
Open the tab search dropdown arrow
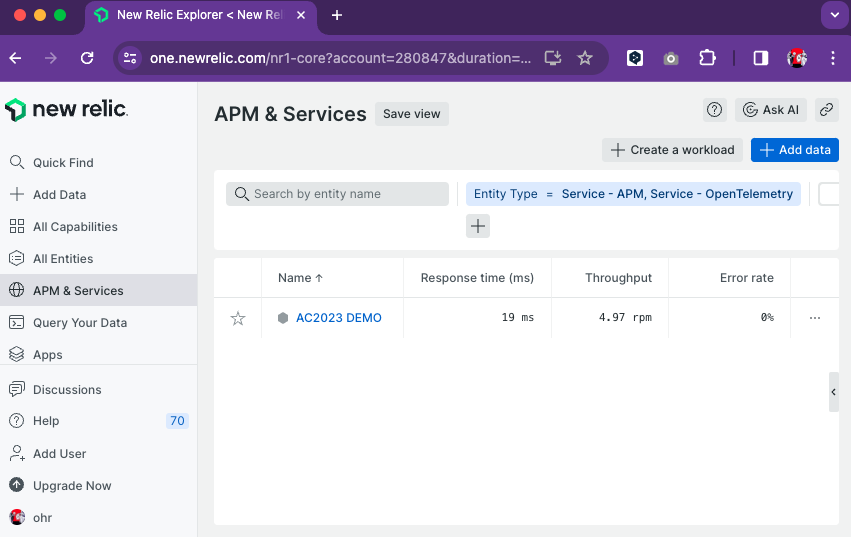(835, 15)
